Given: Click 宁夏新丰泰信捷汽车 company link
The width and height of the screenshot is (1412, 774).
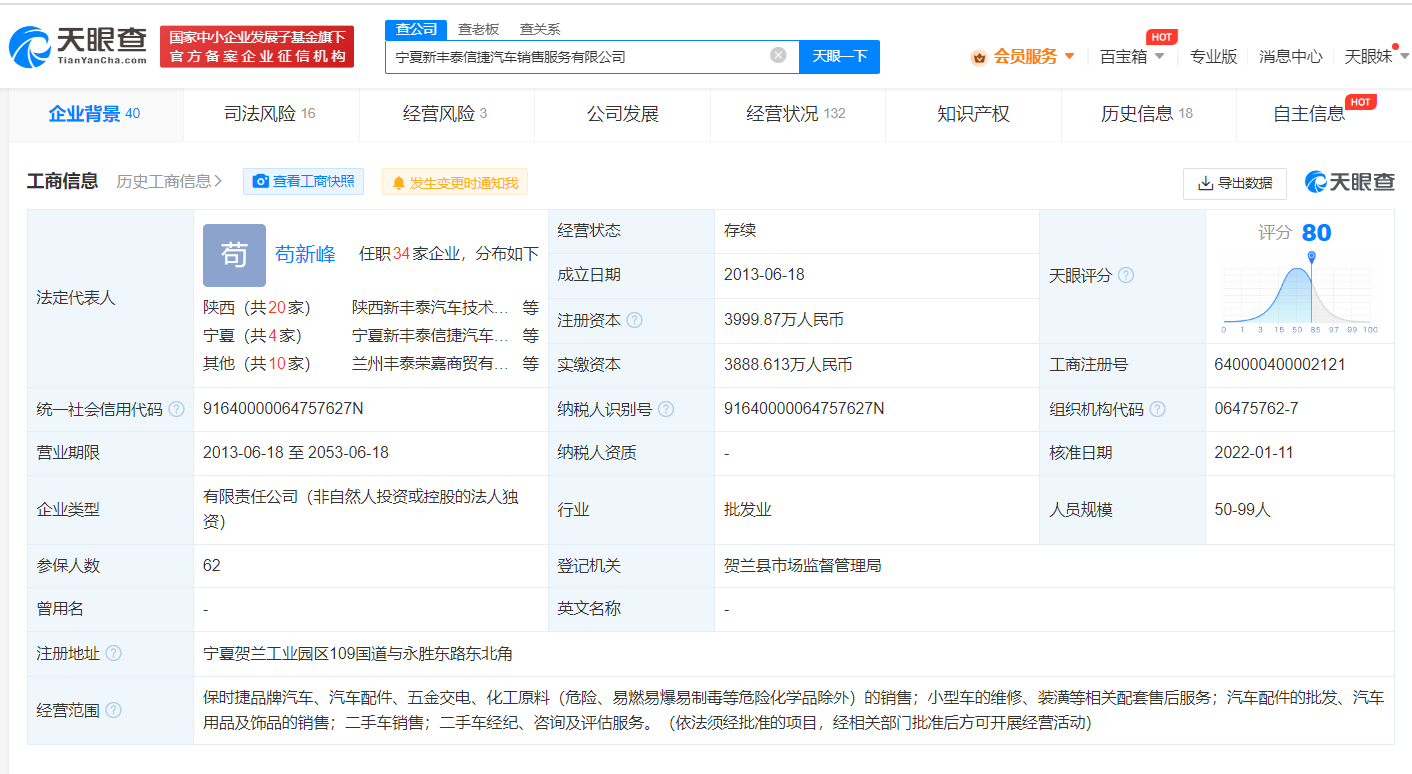Looking at the screenshot, I should point(431,336).
